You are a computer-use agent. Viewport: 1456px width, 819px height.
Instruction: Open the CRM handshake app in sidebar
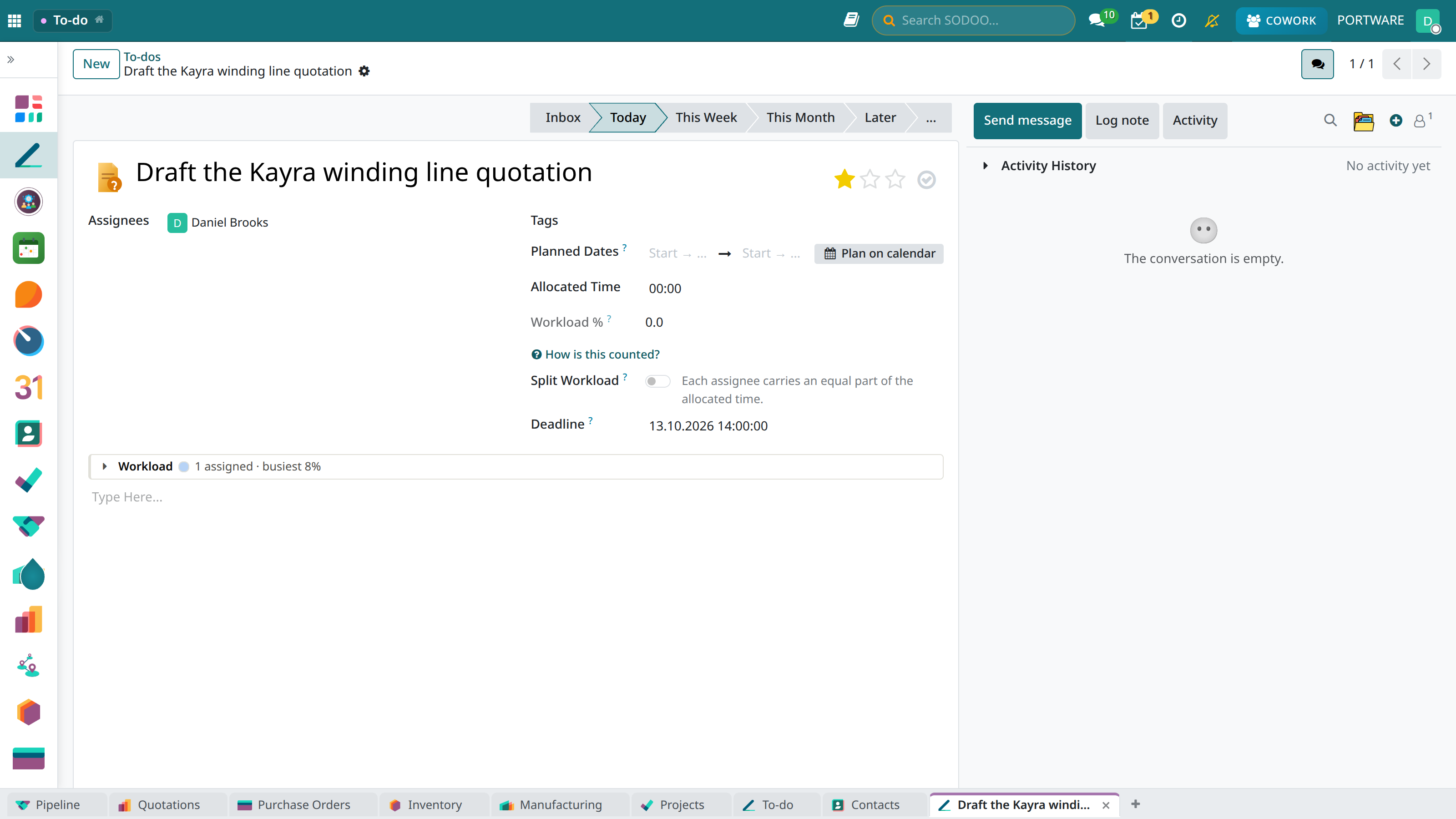coord(29,526)
